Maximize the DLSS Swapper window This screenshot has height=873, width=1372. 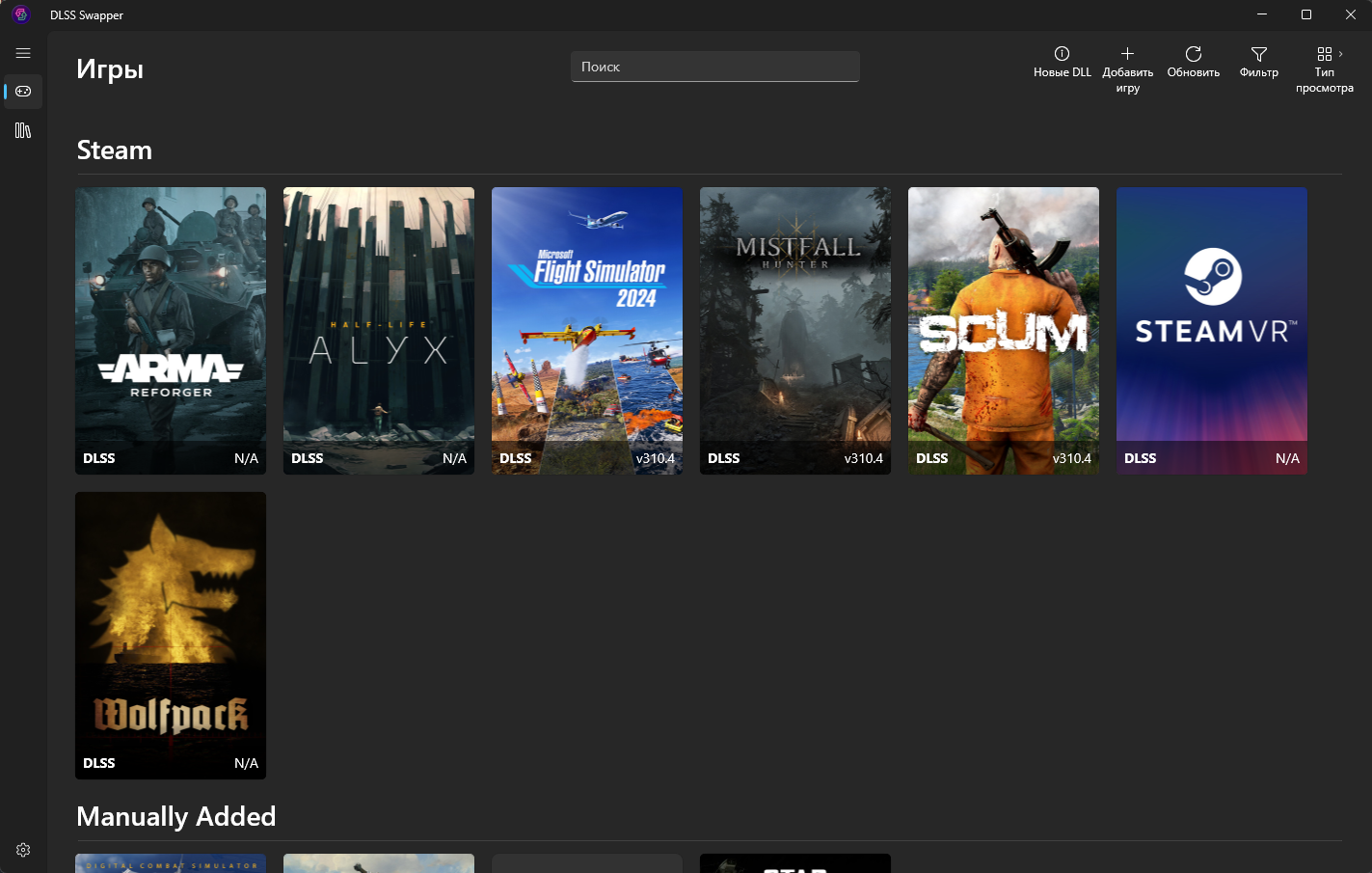point(1306,14)
